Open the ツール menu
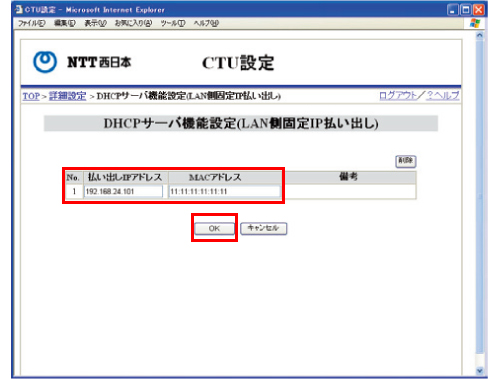Viewport: 500px width, 379px height. (x=173, y=23)
